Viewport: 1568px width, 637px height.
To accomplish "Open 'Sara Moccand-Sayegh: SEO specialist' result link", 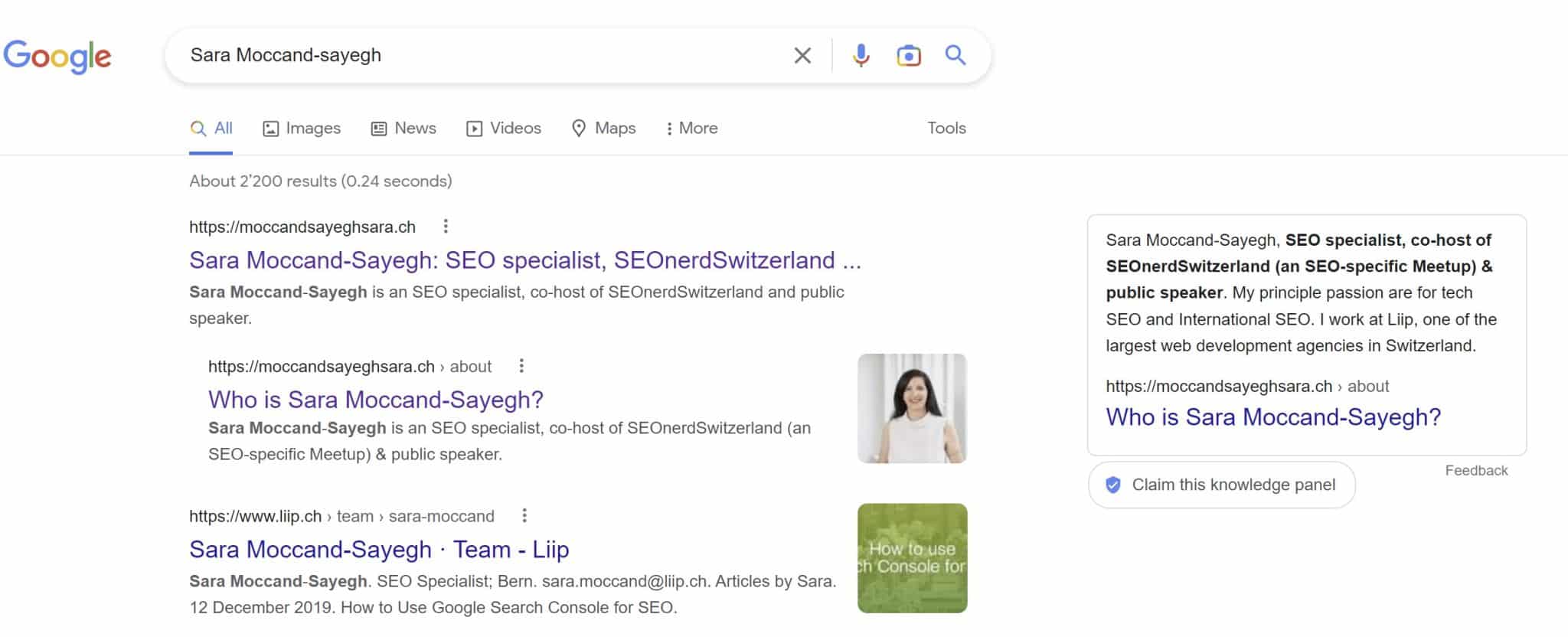I will [x=525, y=260].
